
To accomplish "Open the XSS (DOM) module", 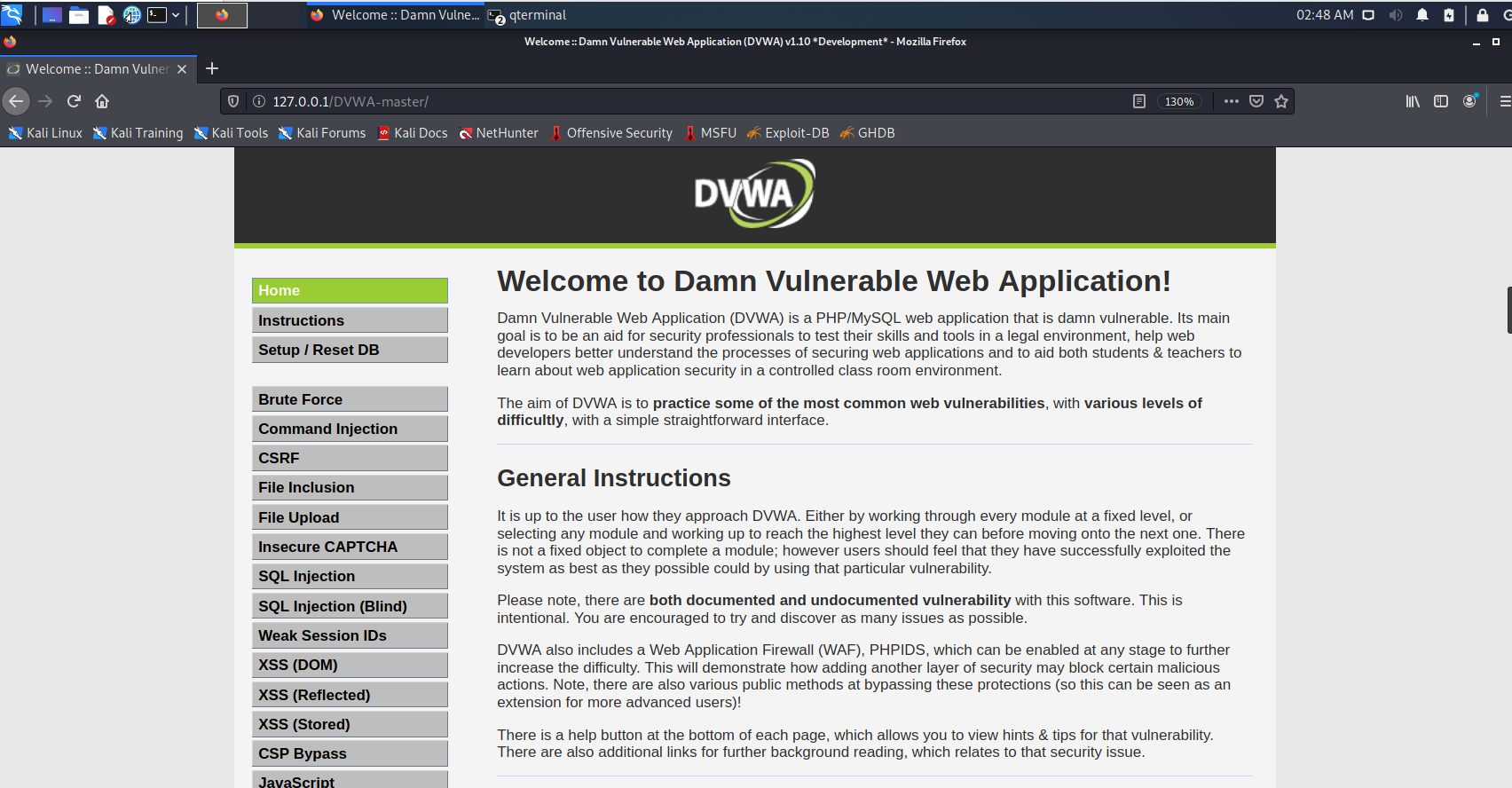I will coord(350,665).
